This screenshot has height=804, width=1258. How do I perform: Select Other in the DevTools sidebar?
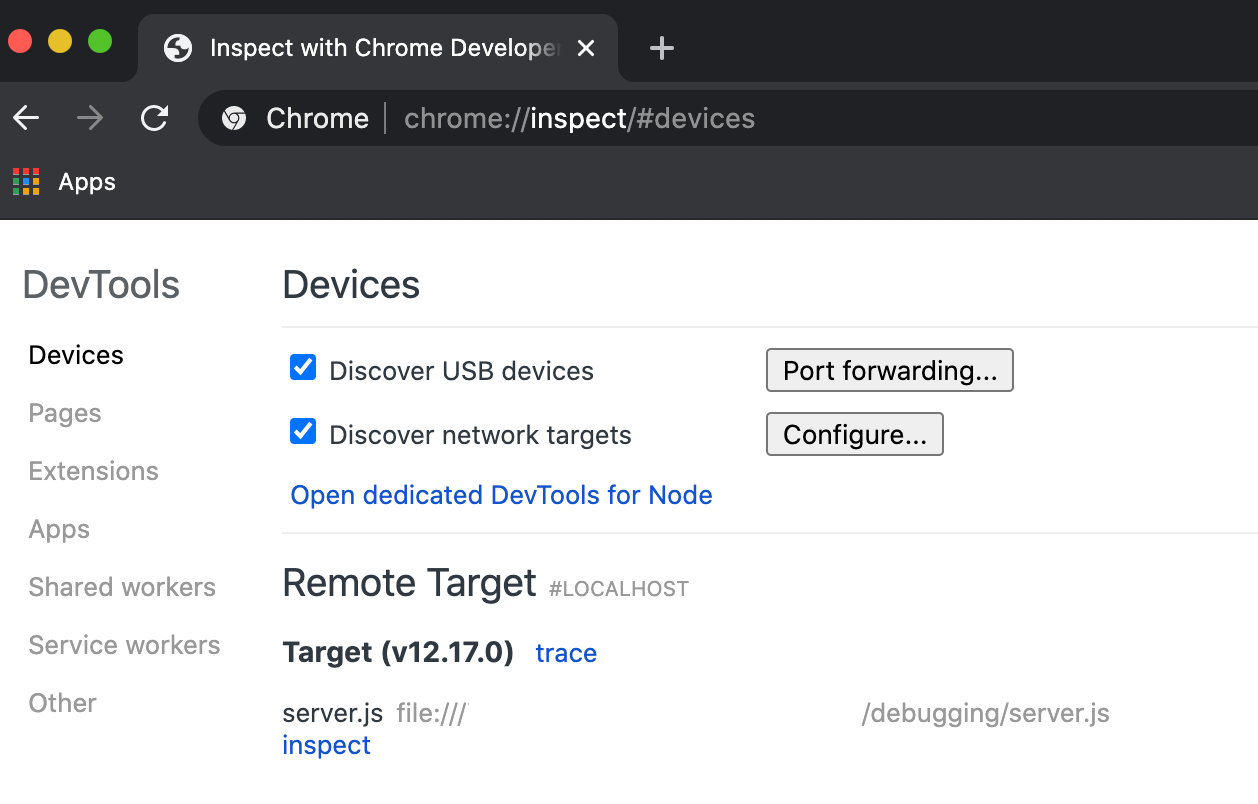click(62, 703)
